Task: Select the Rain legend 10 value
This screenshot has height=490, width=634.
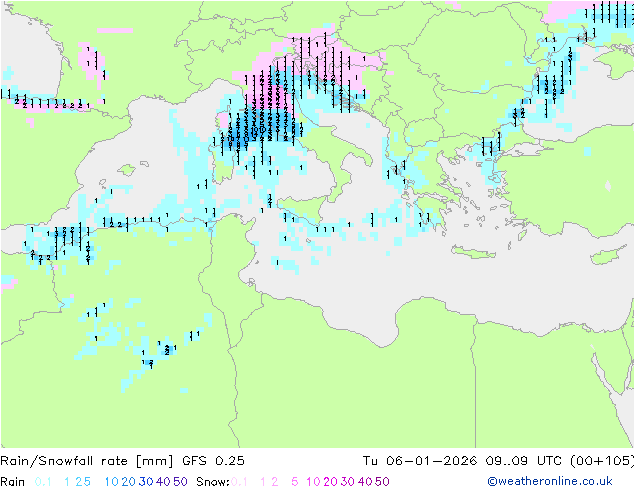Action: (x=111, y=482)
